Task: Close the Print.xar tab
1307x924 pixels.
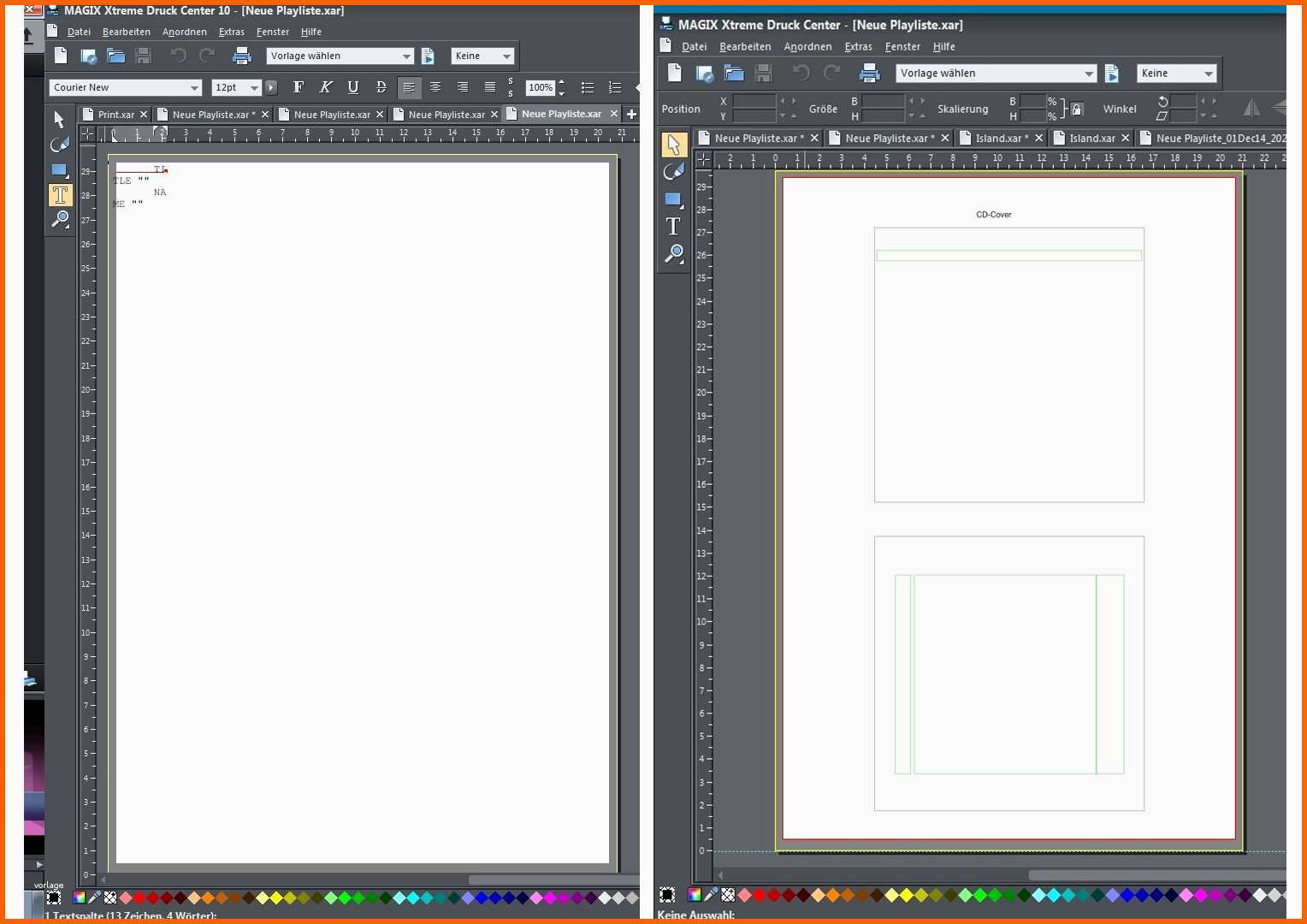Action: coord(144,115)
